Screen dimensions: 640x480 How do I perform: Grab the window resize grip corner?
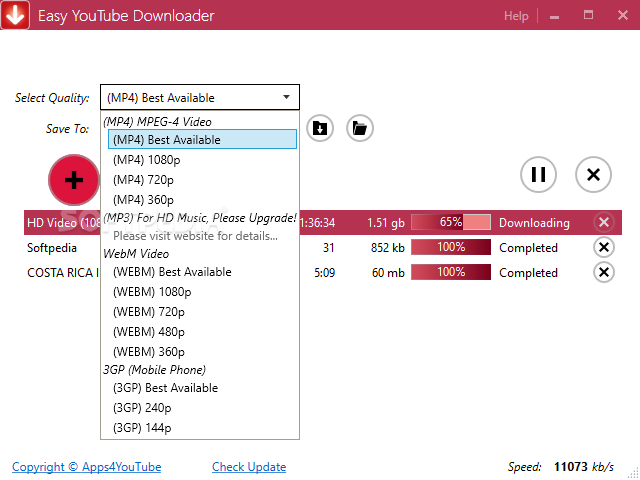(633, 473)
